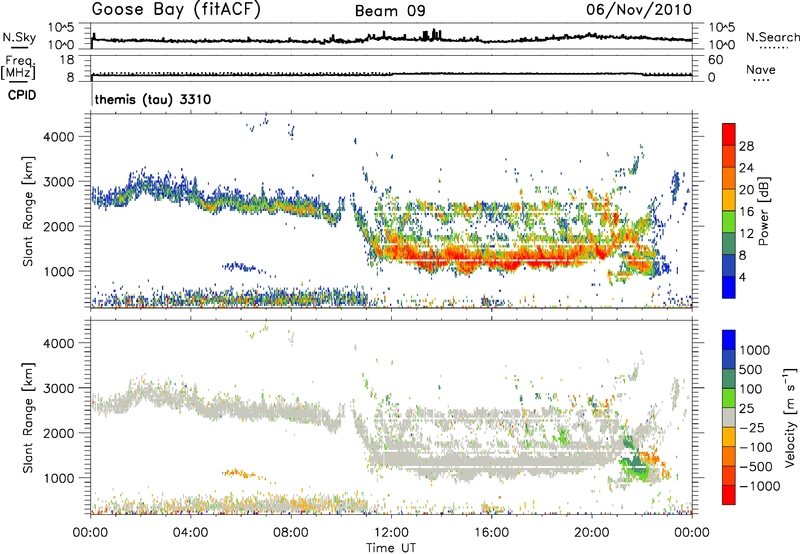This screenshot has width=800, height=554.
Task: Click the 'Nave' legend label
Action: tap(761, 69)
